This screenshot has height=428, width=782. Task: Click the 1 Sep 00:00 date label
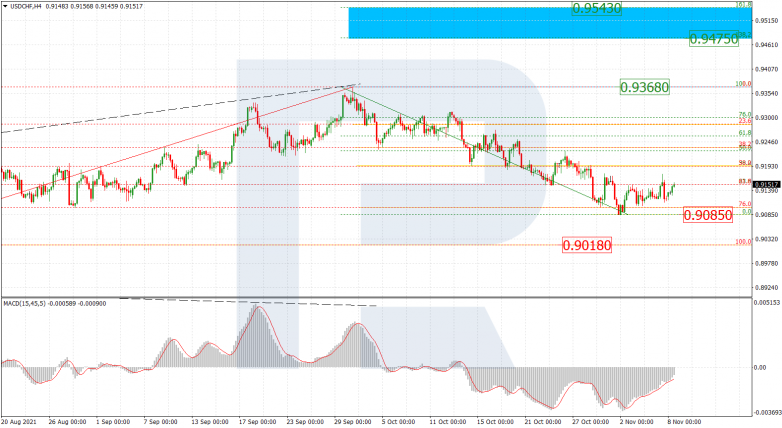point(114,422)
